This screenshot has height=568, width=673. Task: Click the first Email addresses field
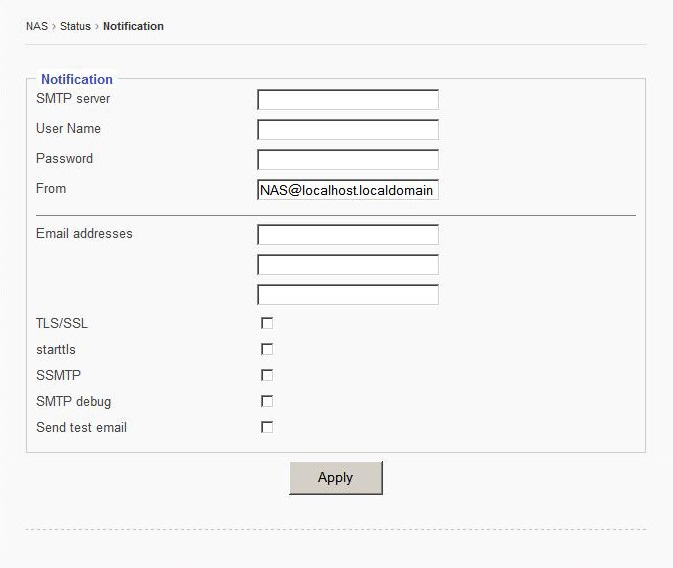coord(347,235)
